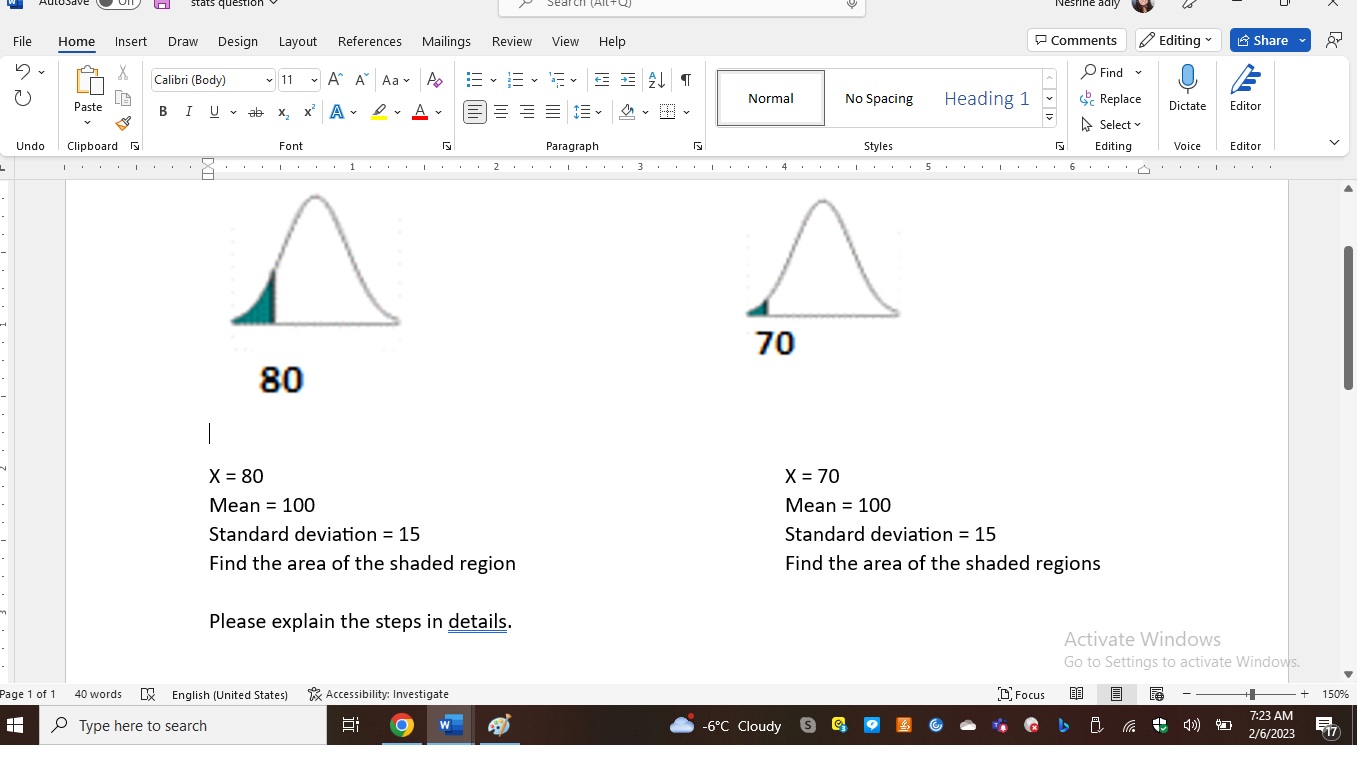Open the Insert ribbon tab

[x=131, y=41]
